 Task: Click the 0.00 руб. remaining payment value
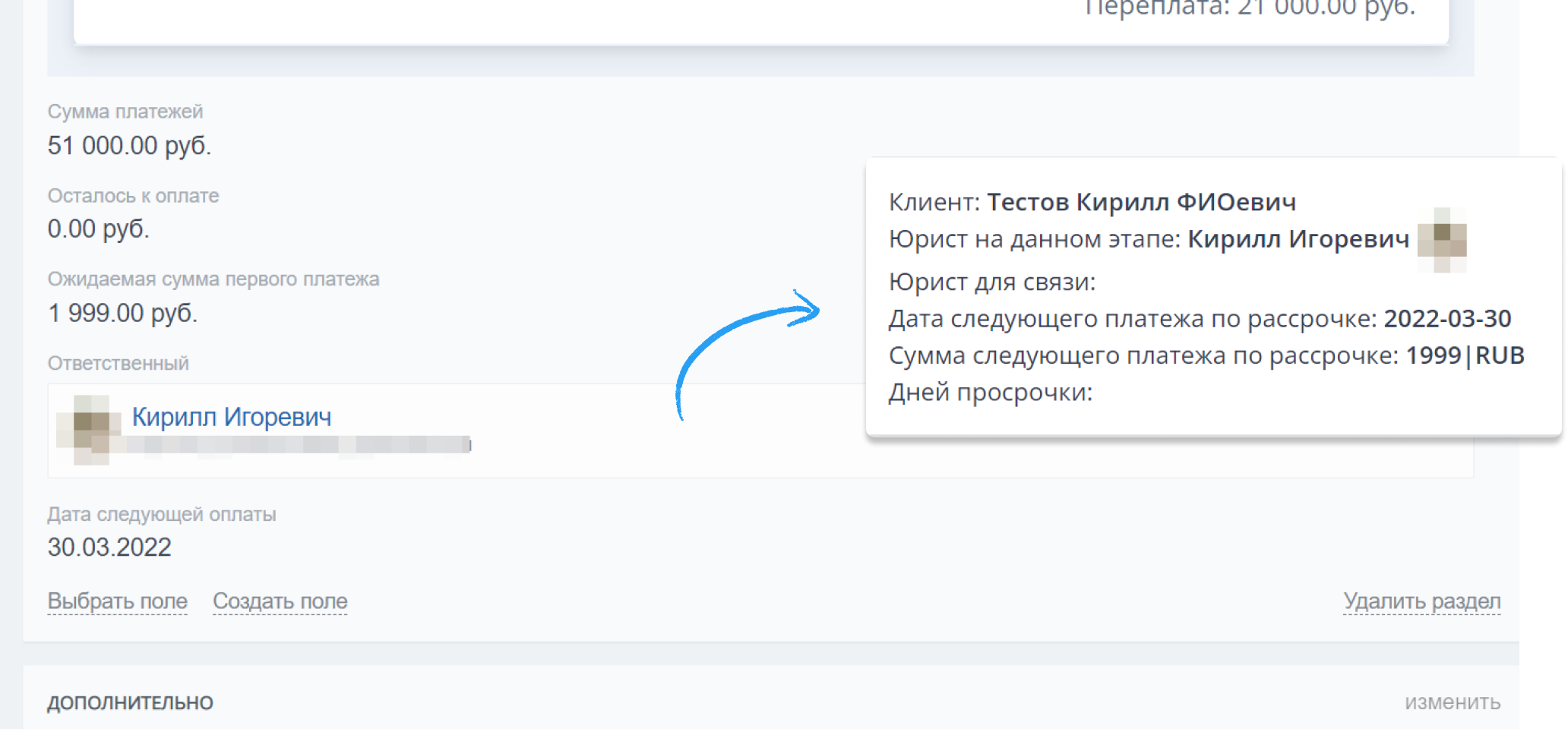(98, 229)
